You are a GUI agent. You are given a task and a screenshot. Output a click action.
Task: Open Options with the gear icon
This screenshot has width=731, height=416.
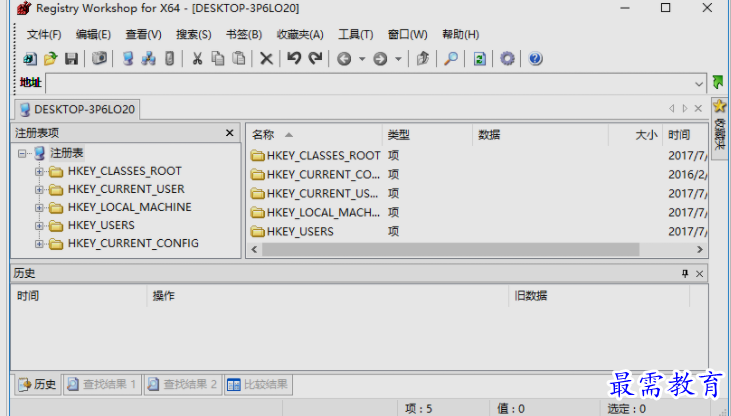(507, 59)
